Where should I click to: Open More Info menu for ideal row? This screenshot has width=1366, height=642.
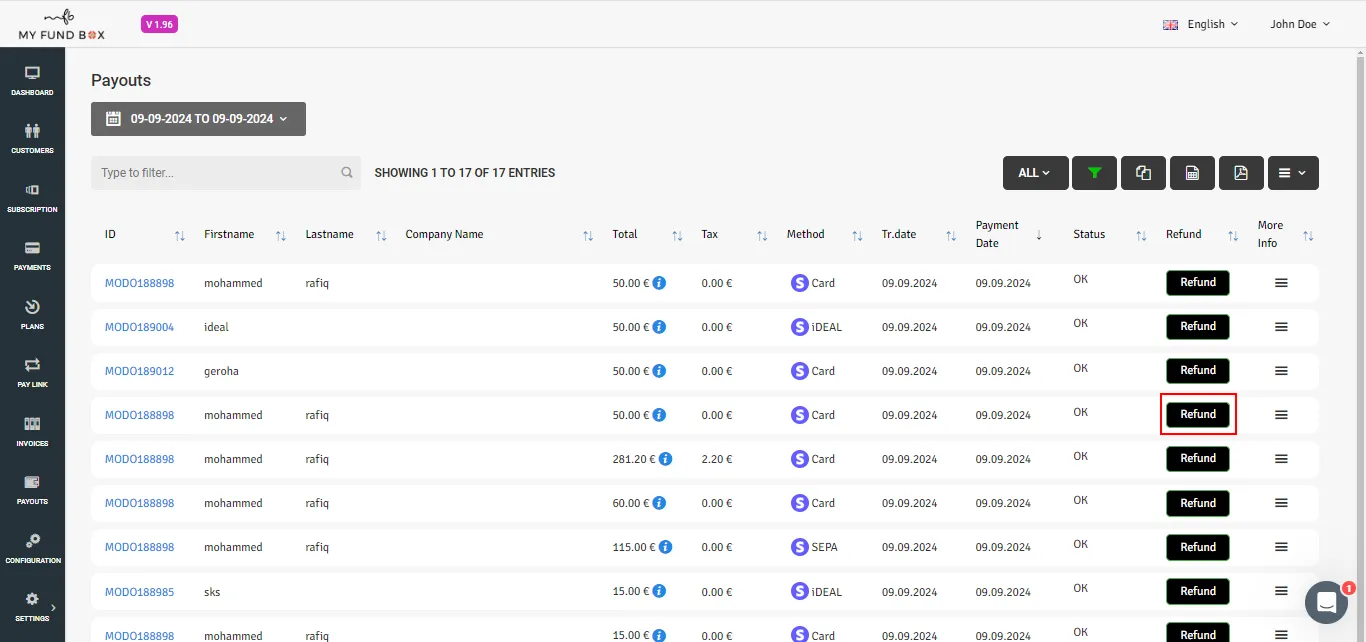coord(1281,327)
